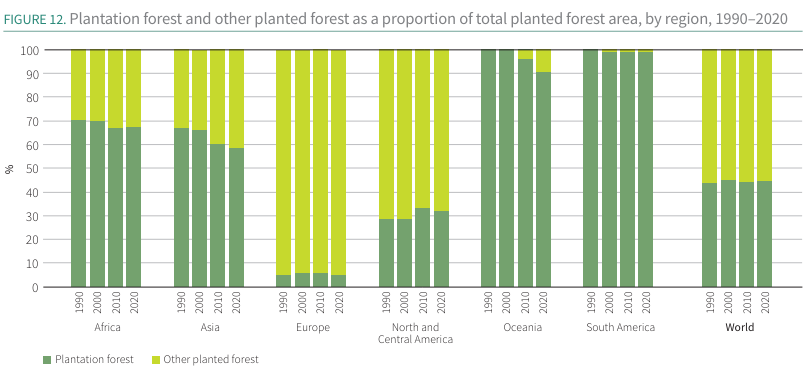Image resolution: width=810 pixels, height=371 pixels.
Task: Click the Other planted forest legend swatch
Action: [x=155, y=359]
